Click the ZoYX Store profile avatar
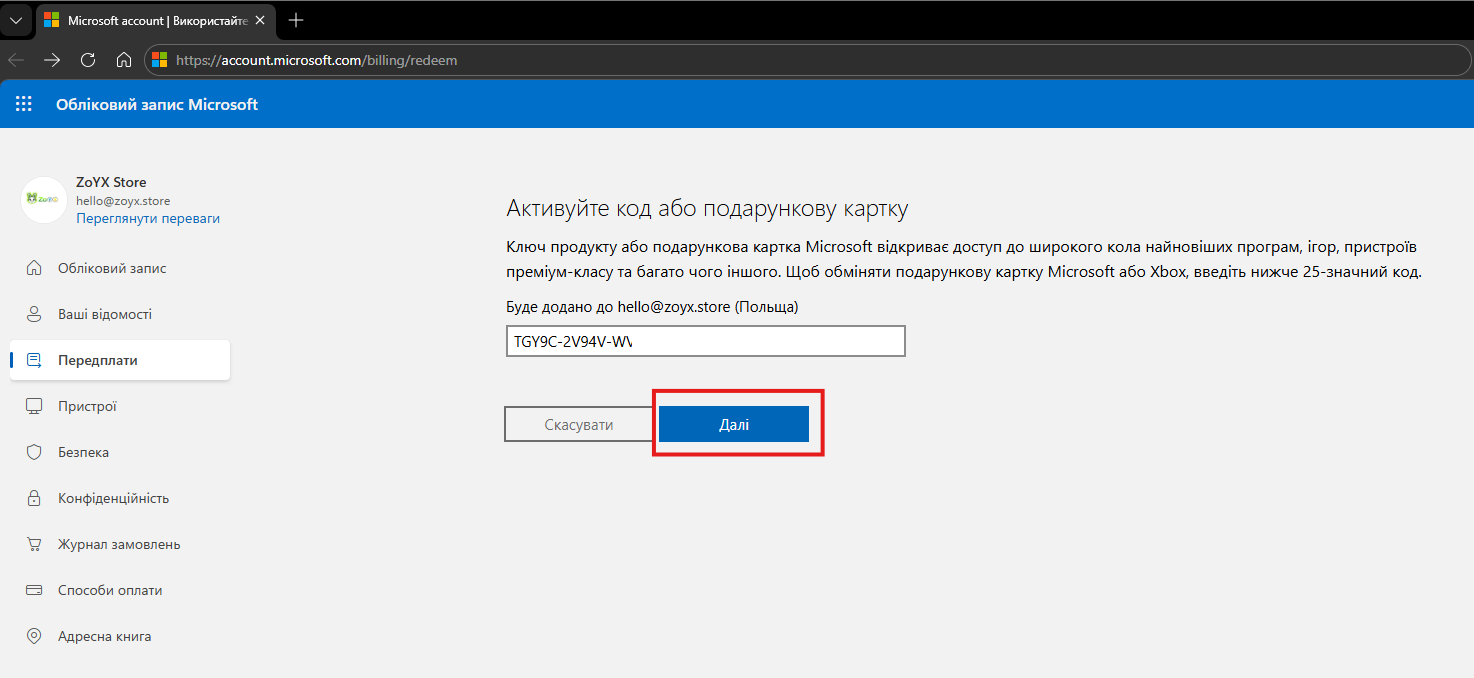Image resolution: width=1474 pixels, height=678 pixels. tap(44, 200)
